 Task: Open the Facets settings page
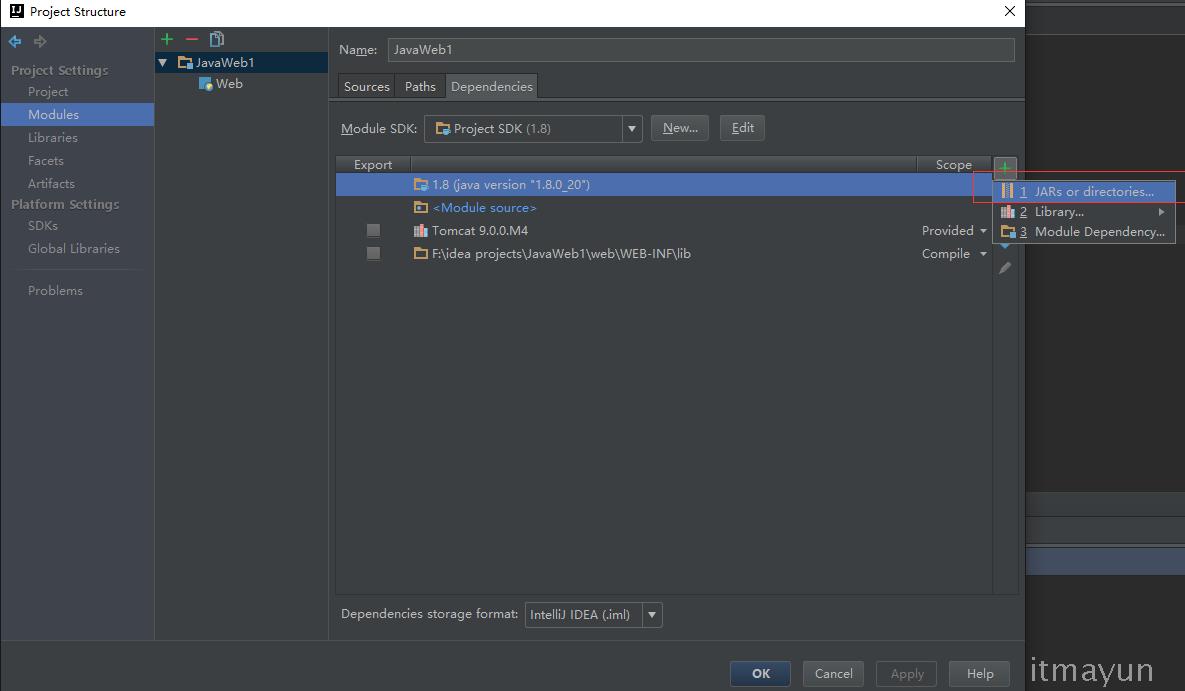(x=45, y=161)
